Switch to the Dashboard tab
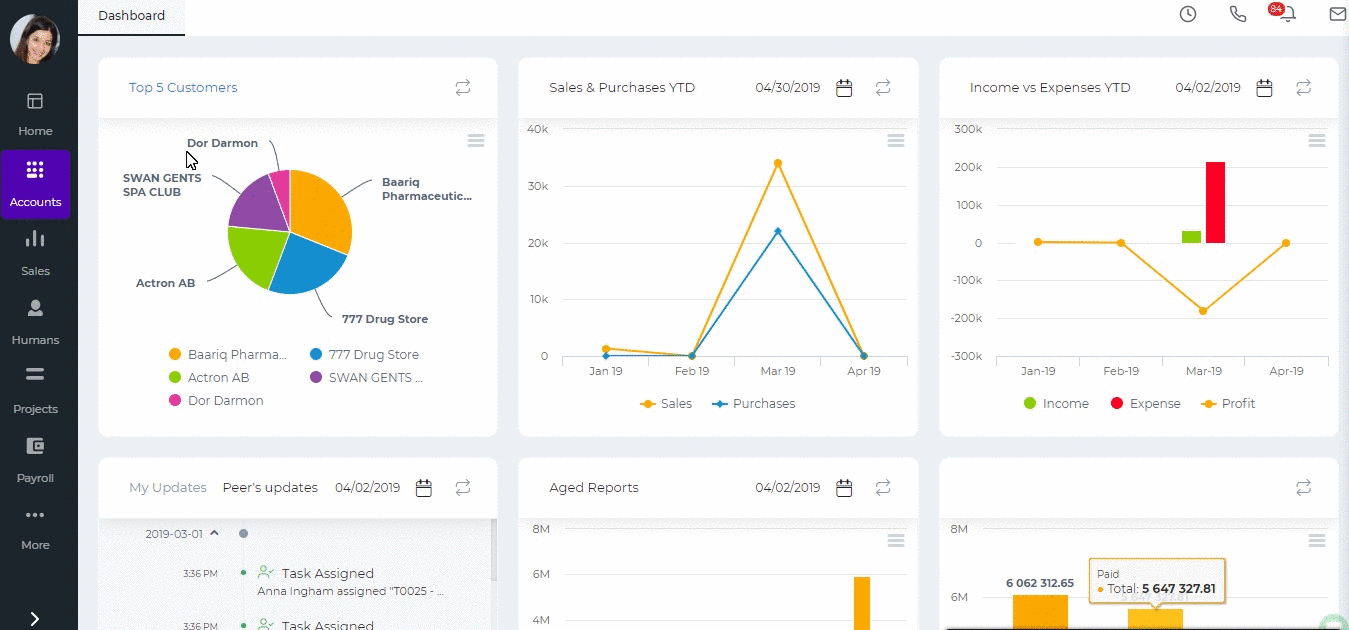The height and width of the screenshot is (630, 1349). 131,16
